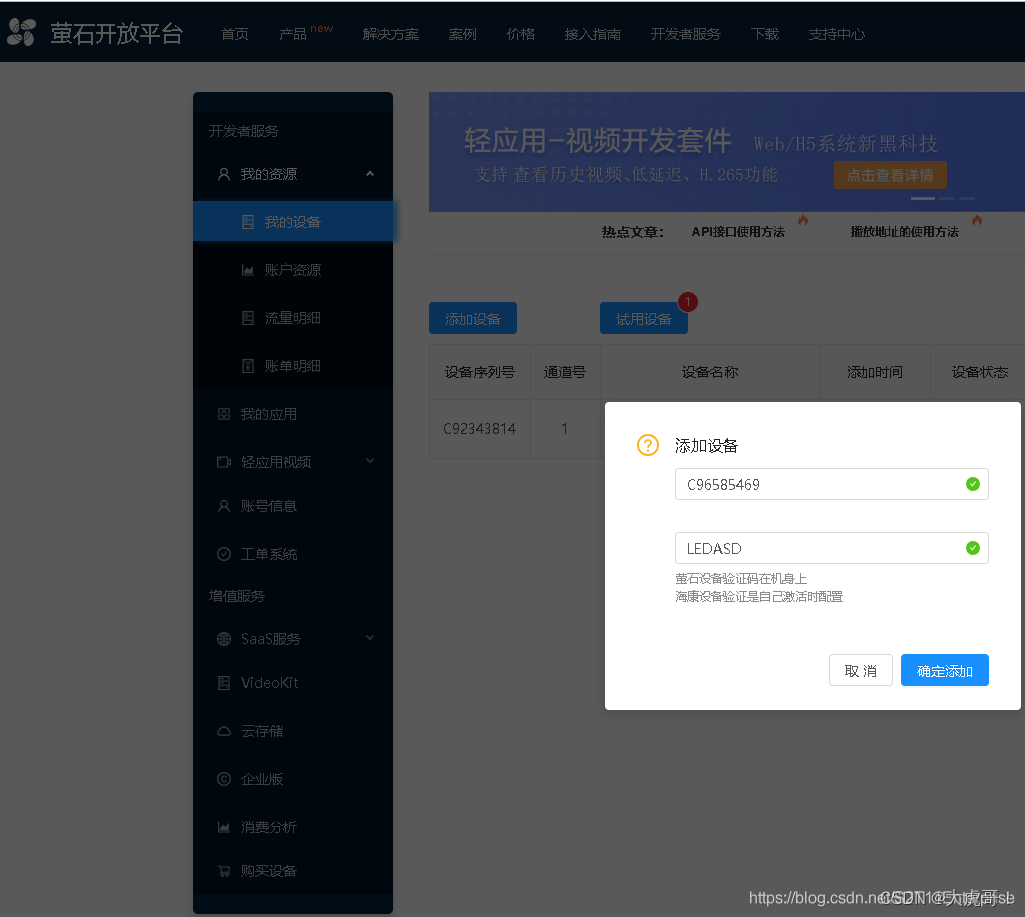Open 云存储 cloud storage icon
This screenshot has height=917, width=1025.
tap(222, 730)
